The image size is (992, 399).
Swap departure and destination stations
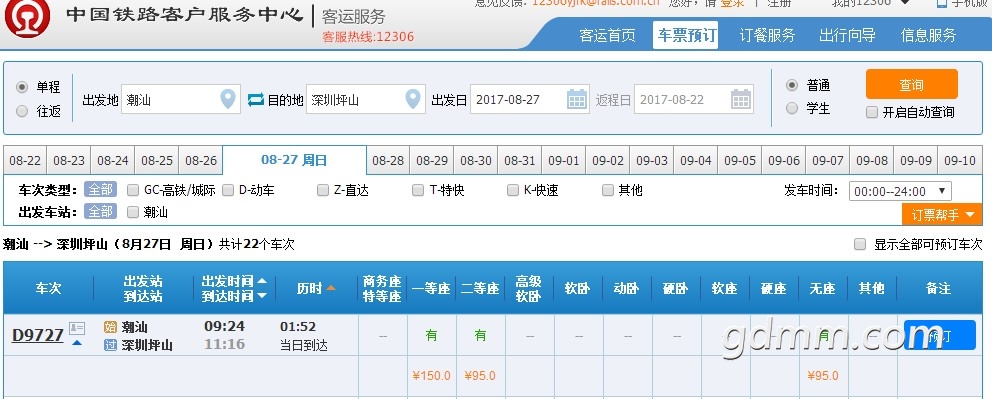click(256, 100)
